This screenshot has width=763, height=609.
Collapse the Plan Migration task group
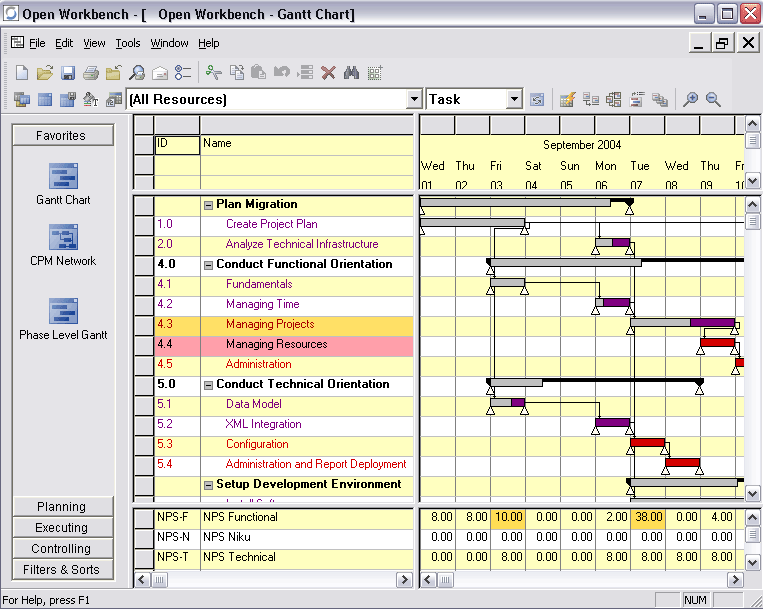(x=209, y=205)
